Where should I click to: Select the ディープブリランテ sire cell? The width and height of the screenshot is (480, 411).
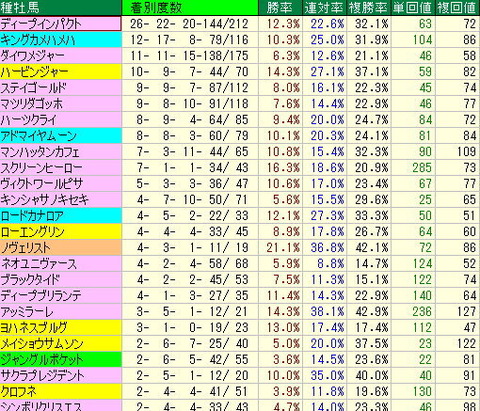pos(61,296)
